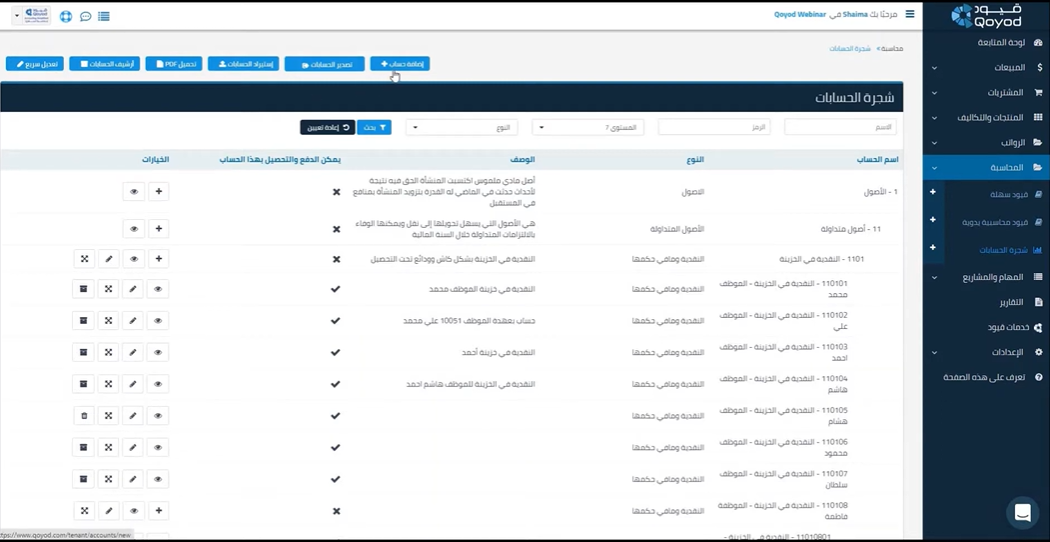Collapse المحاسبة sidebar section
Image resolution: width=1050 pixels, height=542 pixels.
[986, 167]
